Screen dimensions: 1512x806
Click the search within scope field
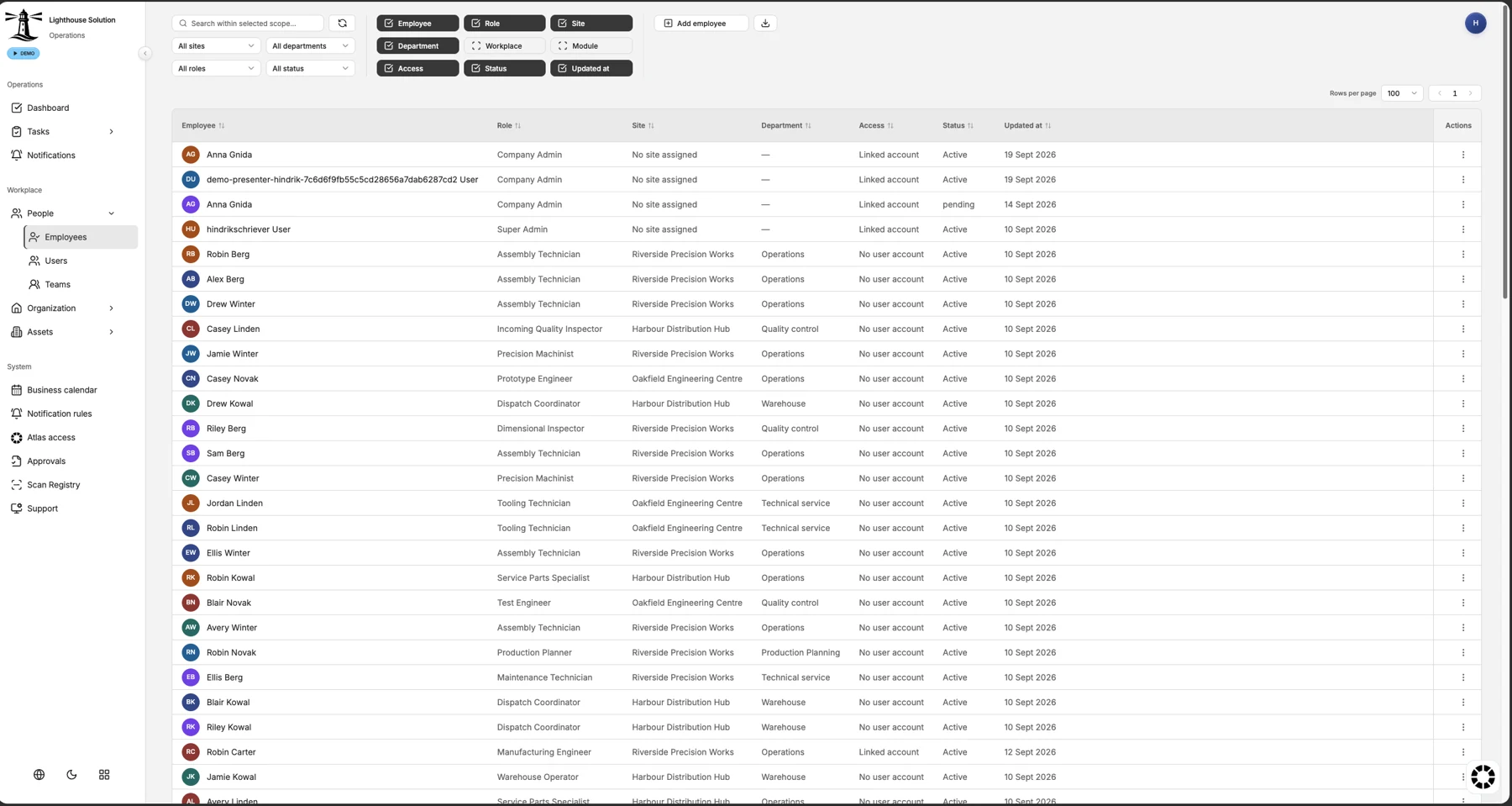click(x=248, y=24)
